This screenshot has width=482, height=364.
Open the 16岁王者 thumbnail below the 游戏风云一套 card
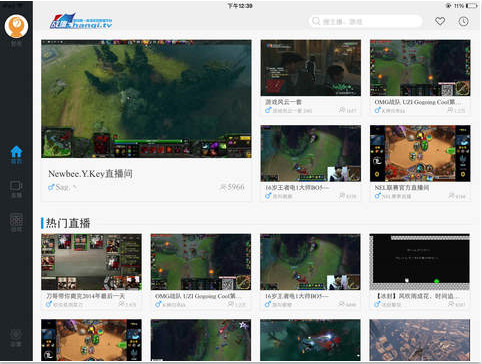tap(311, 153)
